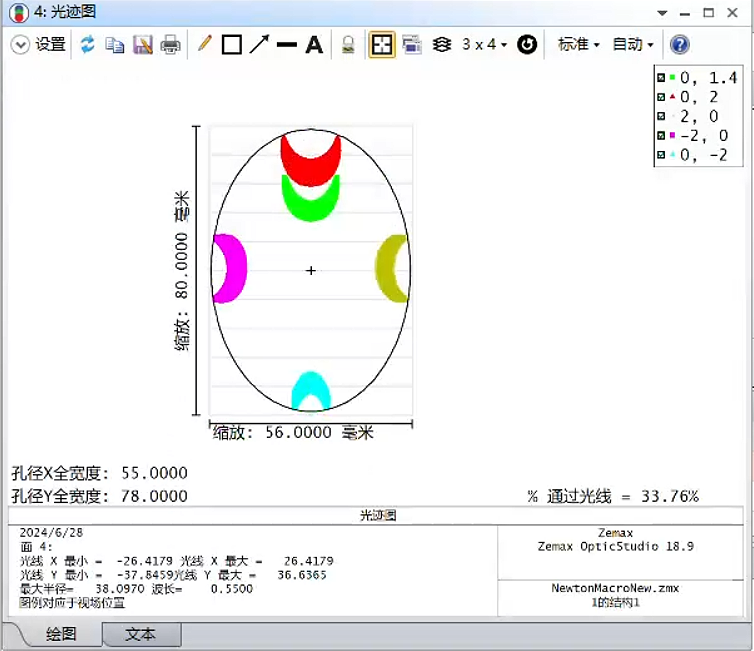Click the 通过光线 33.76% text

click(x=613, y=497)
